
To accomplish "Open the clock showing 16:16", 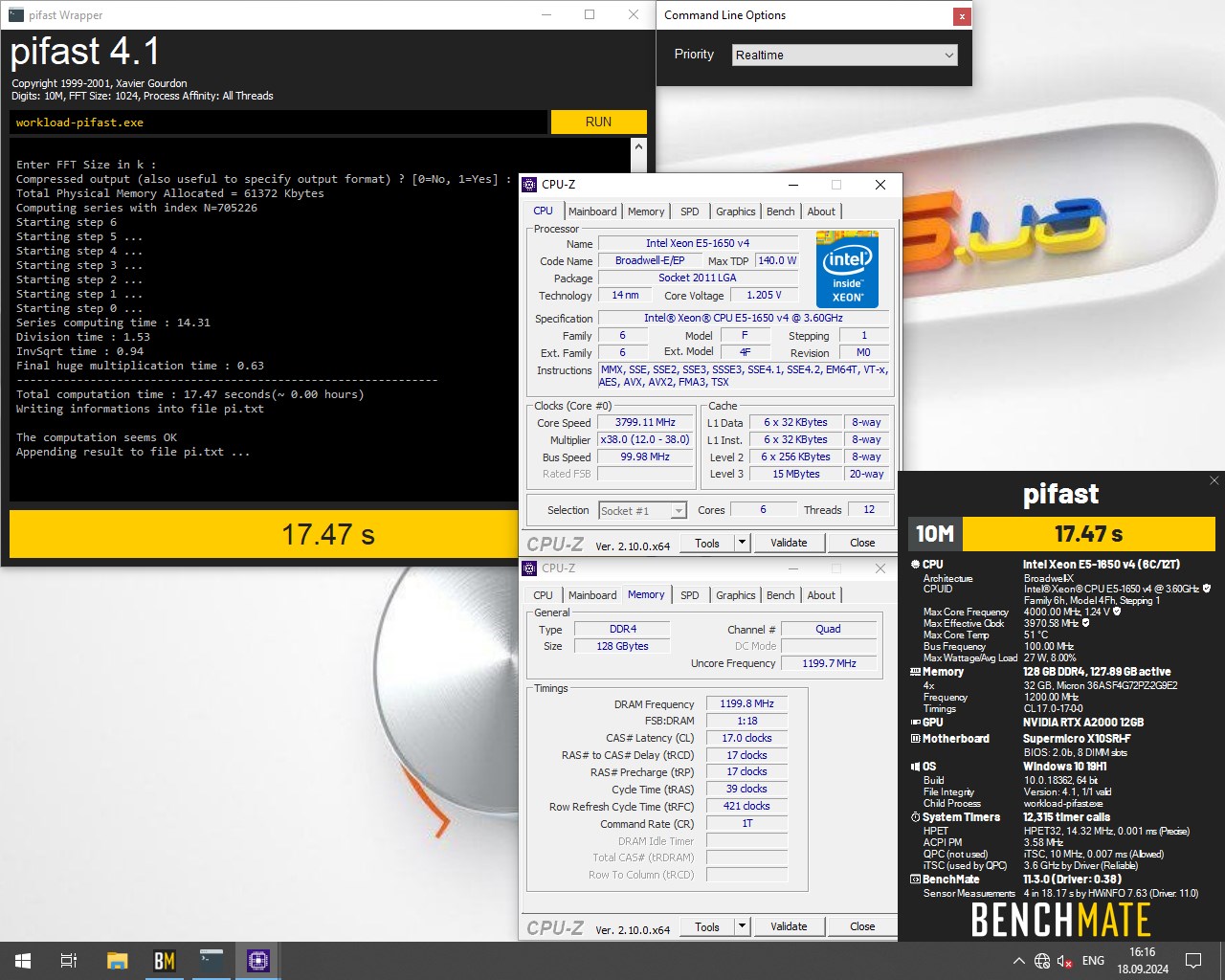I will [1143, 961].
